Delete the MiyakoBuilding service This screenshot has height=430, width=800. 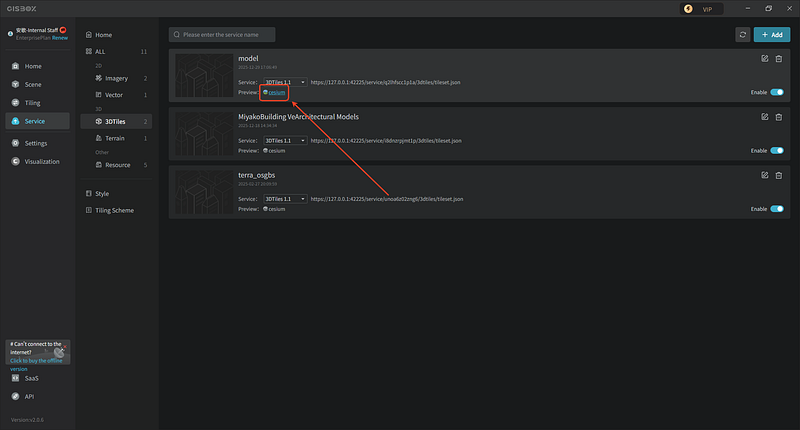click(x=779, y=117)
